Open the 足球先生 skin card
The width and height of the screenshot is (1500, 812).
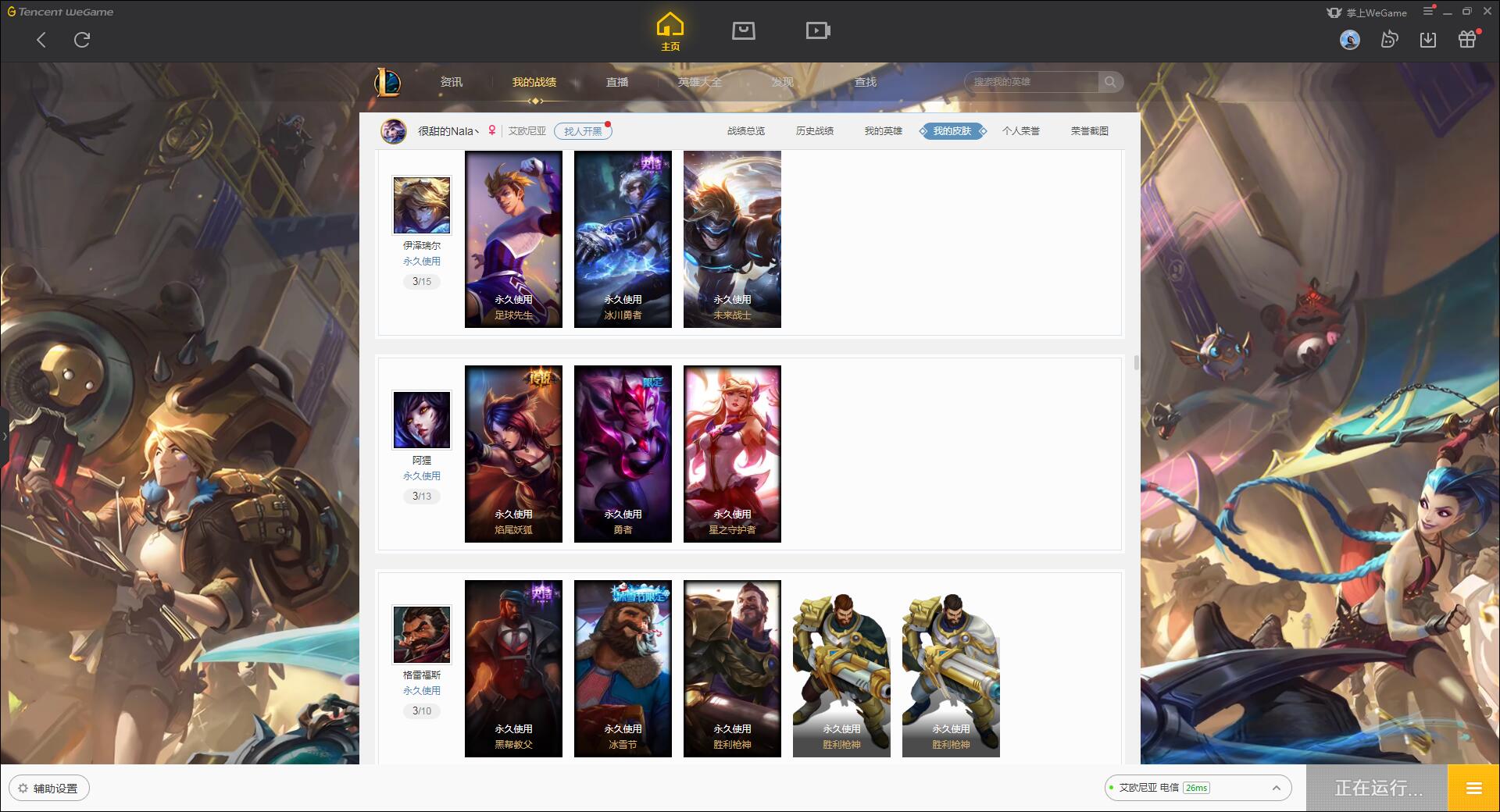click(513, 239)
